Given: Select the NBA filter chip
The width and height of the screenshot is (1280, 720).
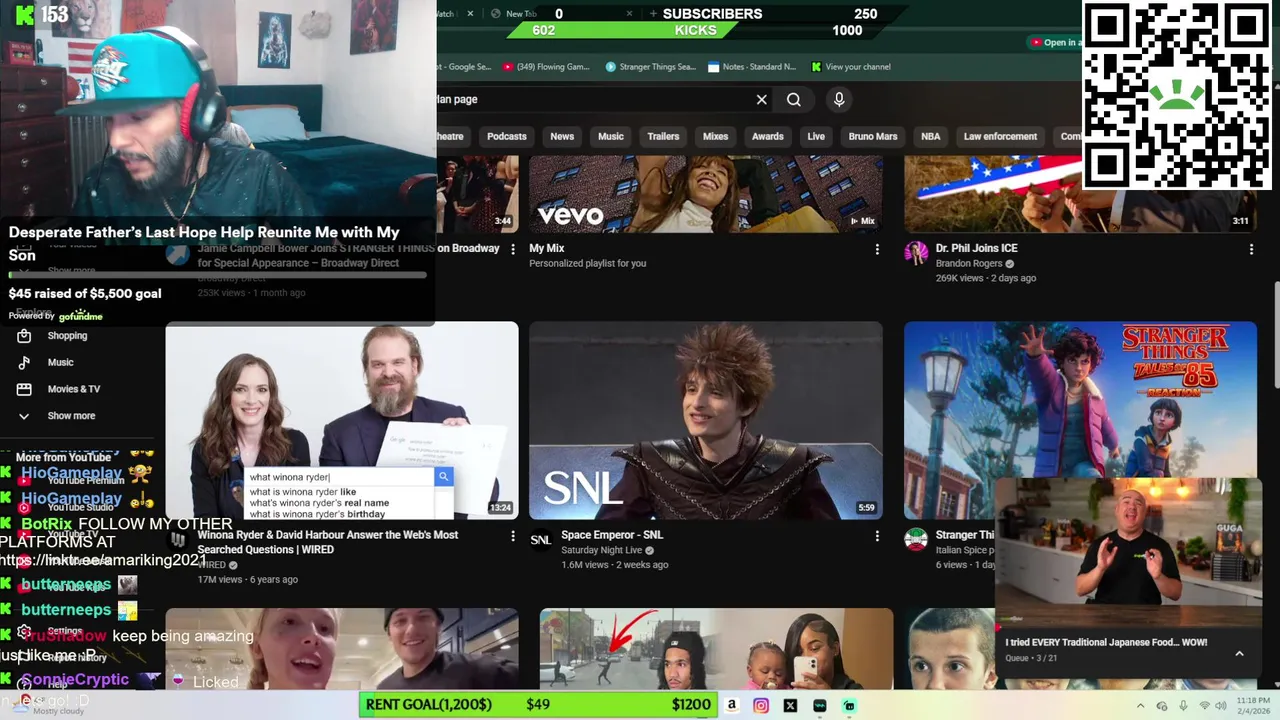Looking at the screenshot, I should 931,136.
